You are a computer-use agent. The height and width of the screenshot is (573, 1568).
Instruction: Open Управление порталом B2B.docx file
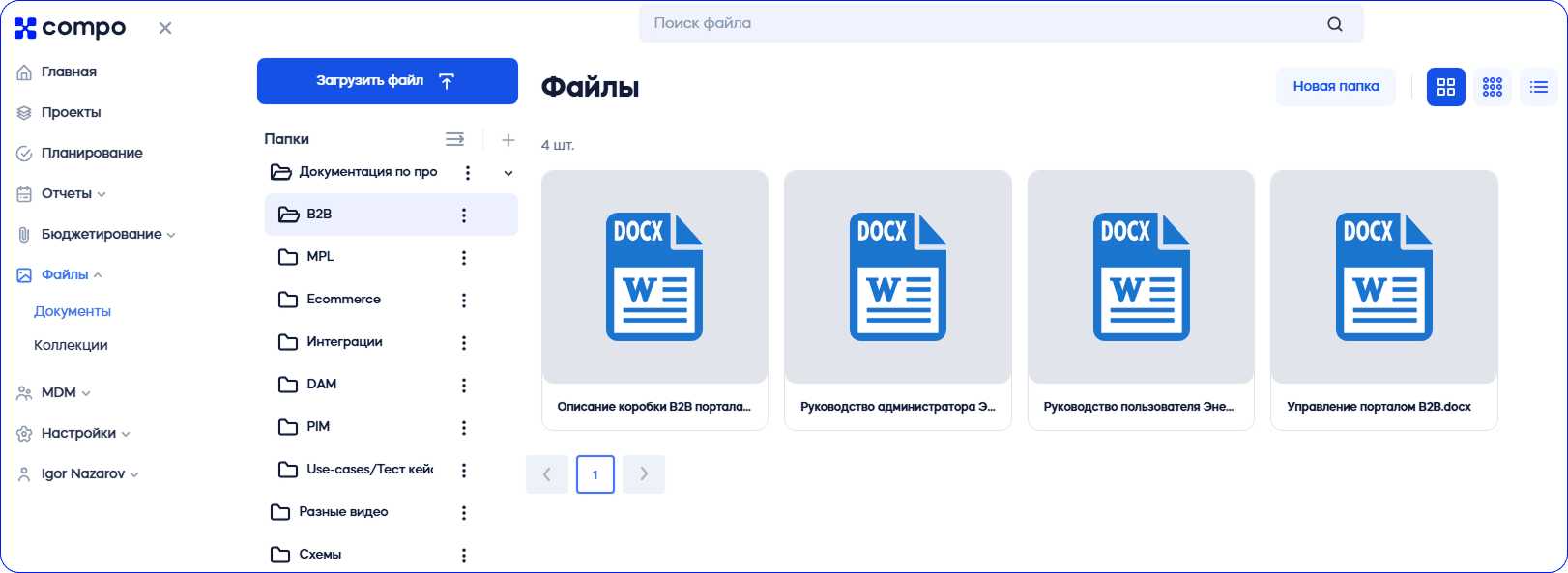click(x=1383, y=300)
